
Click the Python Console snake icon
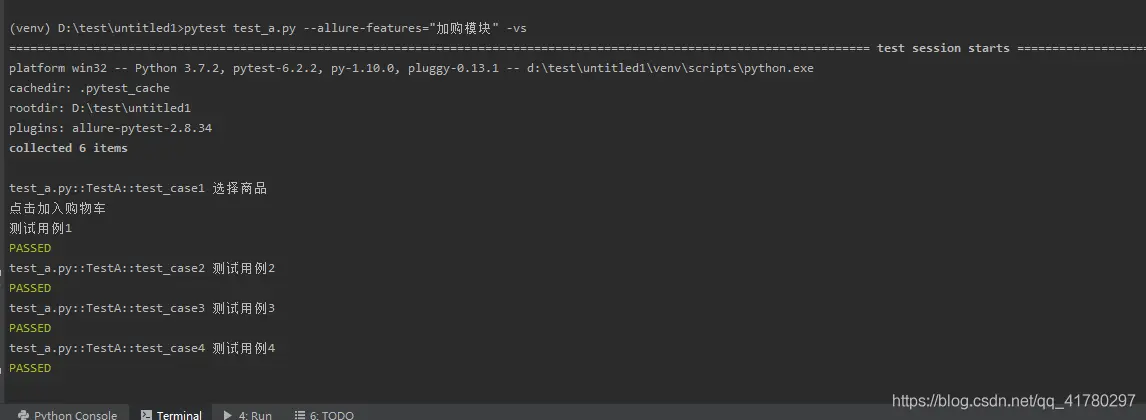(x=23, y=415)
